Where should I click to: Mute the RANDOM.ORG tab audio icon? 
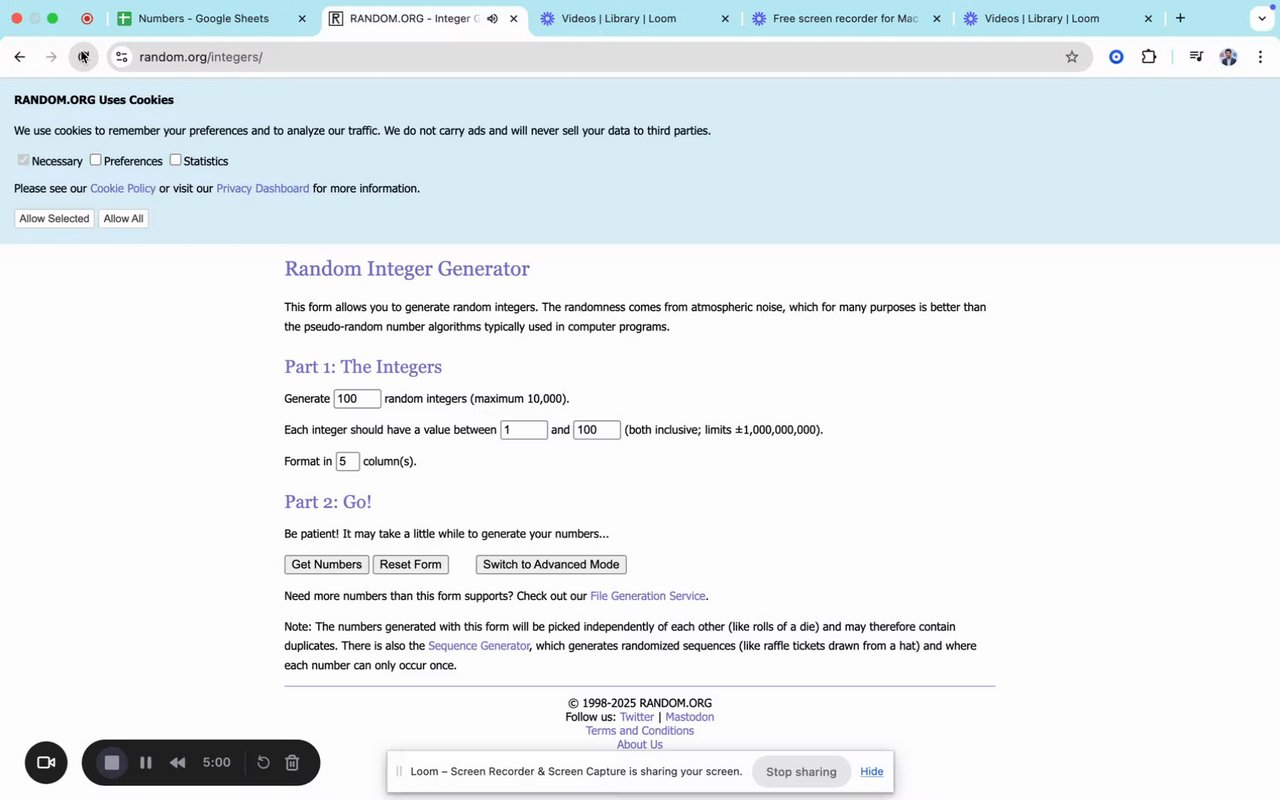(x=492, y=18)
